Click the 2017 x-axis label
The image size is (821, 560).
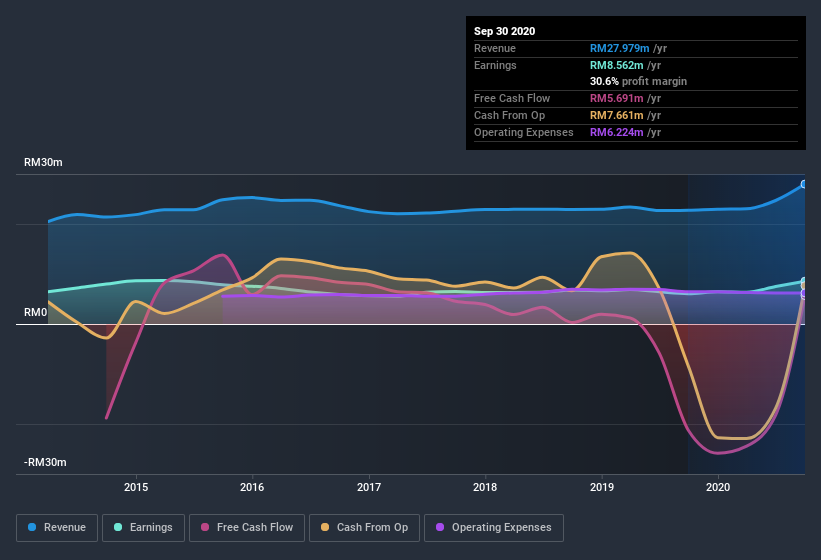369,487
